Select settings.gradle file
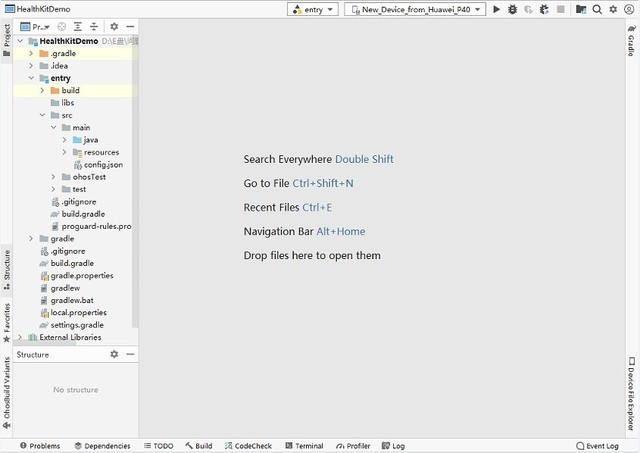This screenshot has height=453, width=640. coord(72,325)
